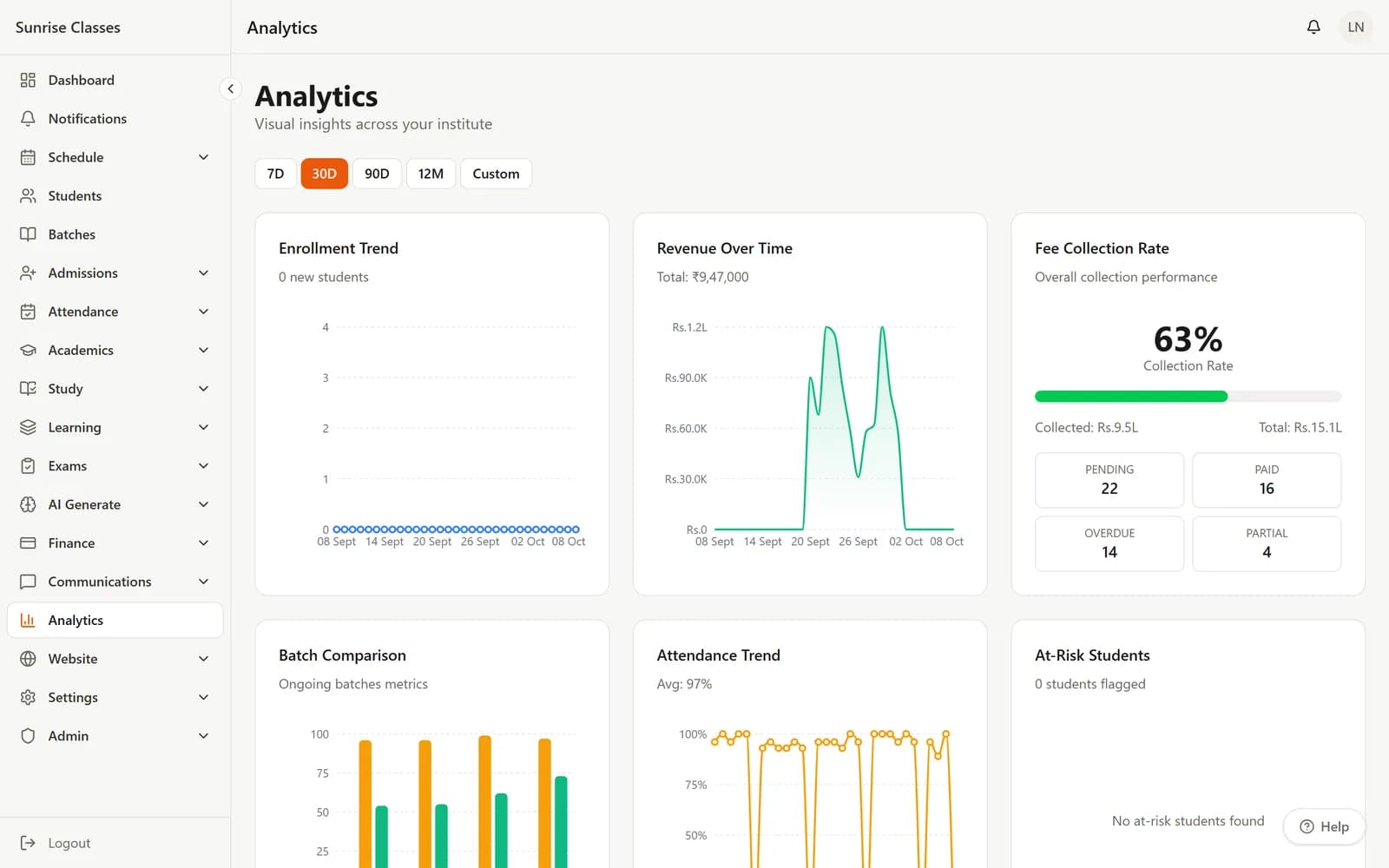Select the 30D time range
Screen dimensions: 1389x868
[x=324, y=174]
